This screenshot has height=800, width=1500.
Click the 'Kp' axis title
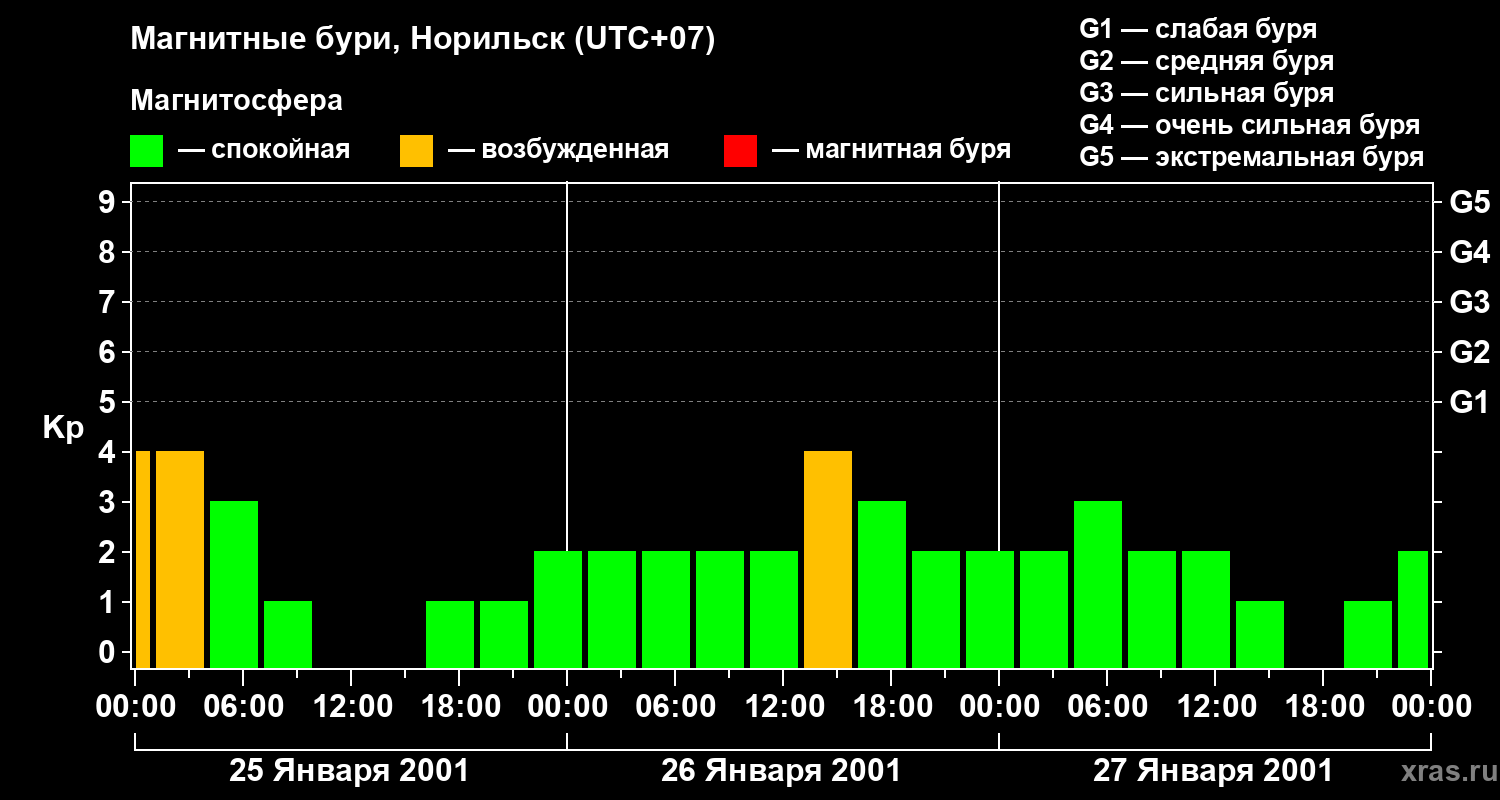(63, 428)
